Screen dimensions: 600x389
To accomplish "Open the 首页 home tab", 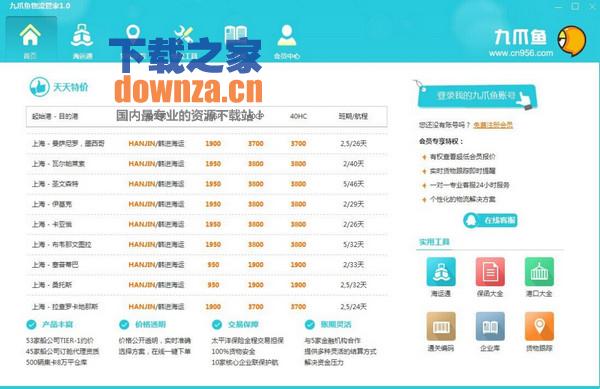I will [31, 39].
